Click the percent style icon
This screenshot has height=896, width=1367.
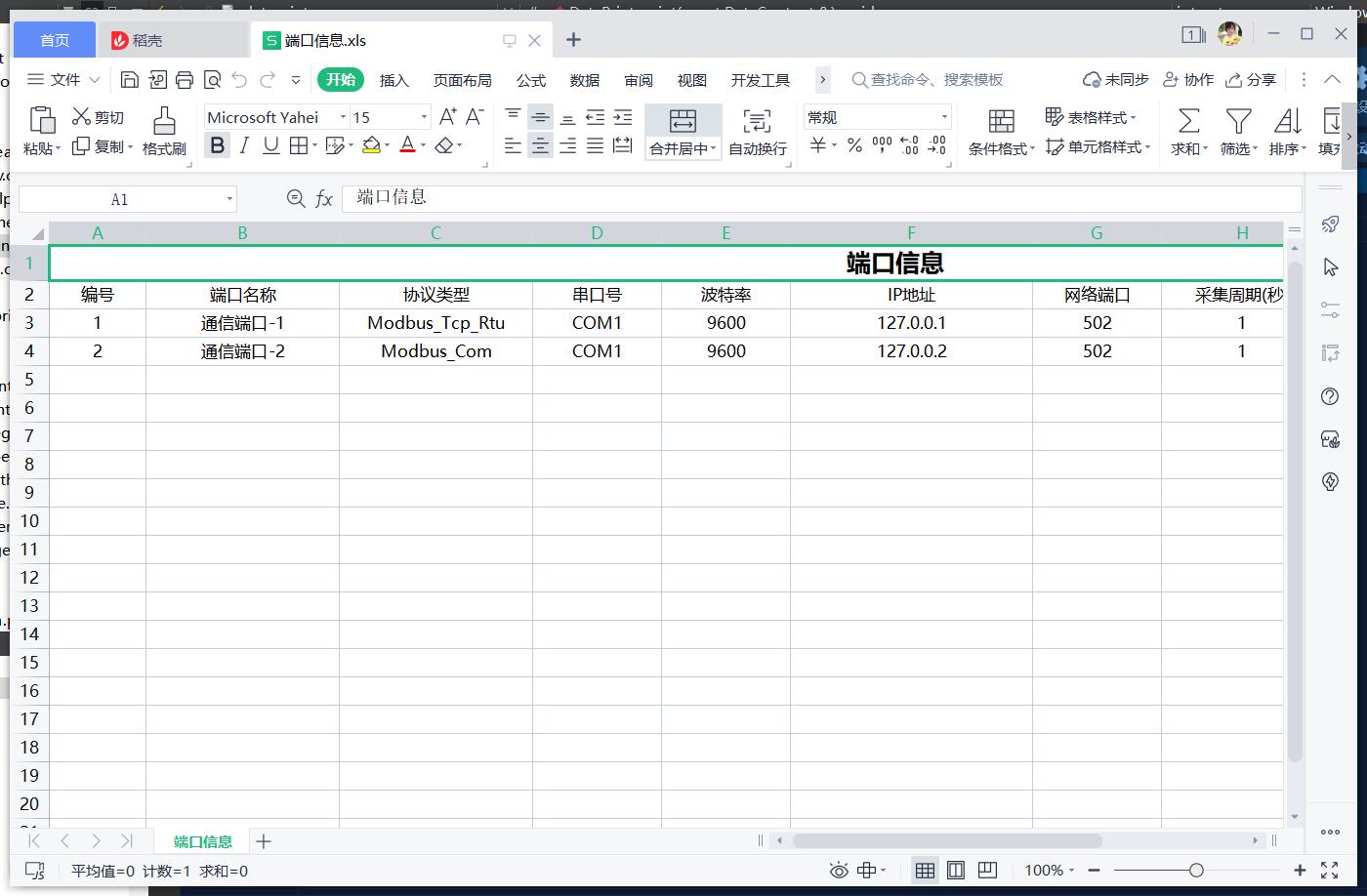(854, 145)
